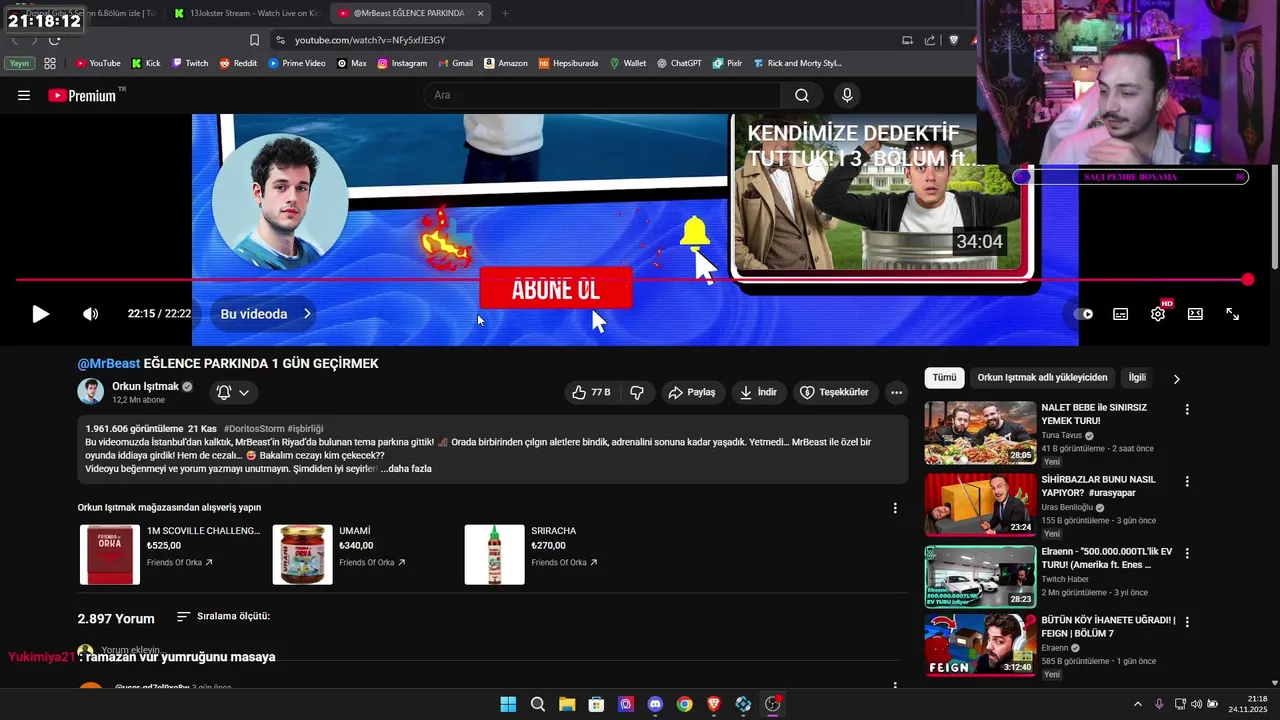Like the video with 77 B thumbs-up
Image resolution: width=1280 pixels, height=720 pixels.
pos(591,392)
